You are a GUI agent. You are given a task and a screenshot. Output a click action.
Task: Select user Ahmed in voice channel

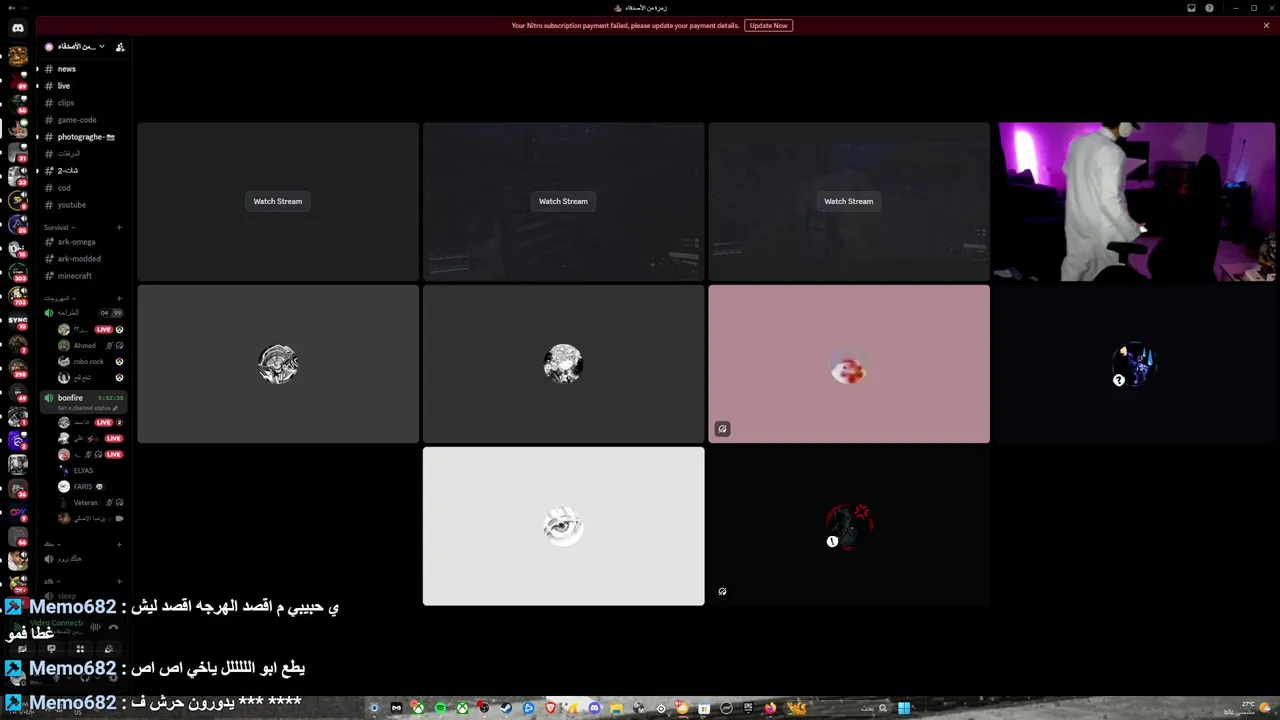(x=90, y=346)
